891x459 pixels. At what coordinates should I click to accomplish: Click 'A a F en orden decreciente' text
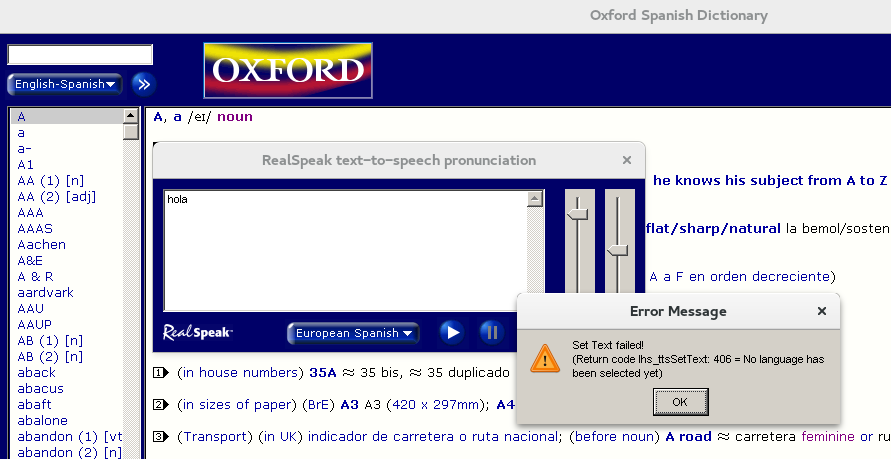point(739,276)
